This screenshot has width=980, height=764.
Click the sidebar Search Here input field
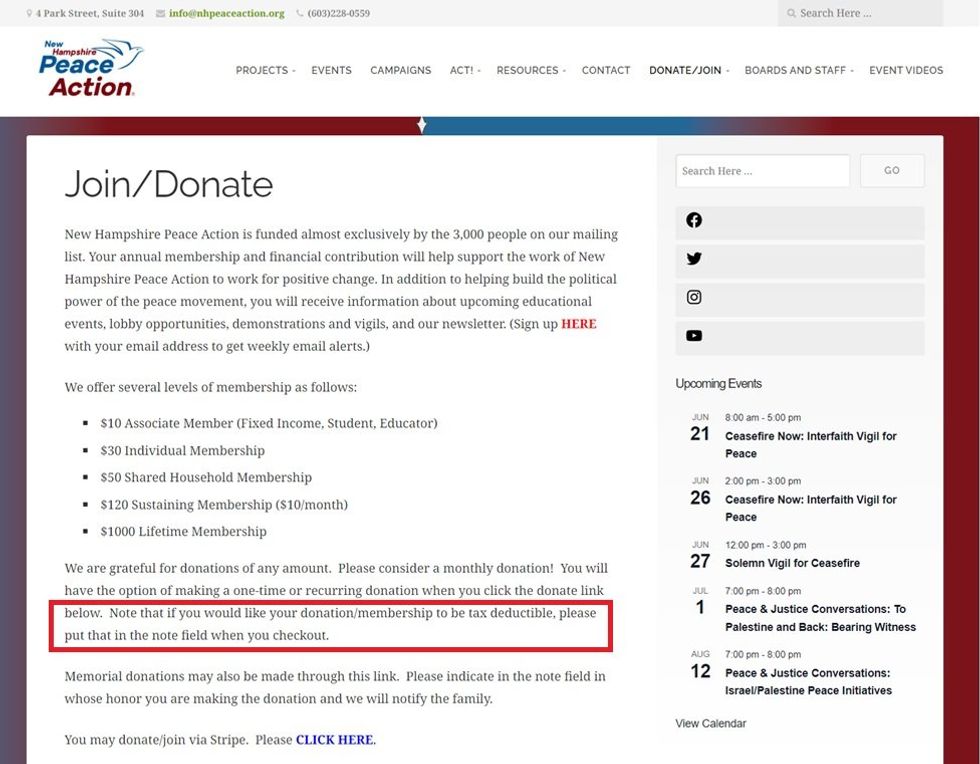762,171
